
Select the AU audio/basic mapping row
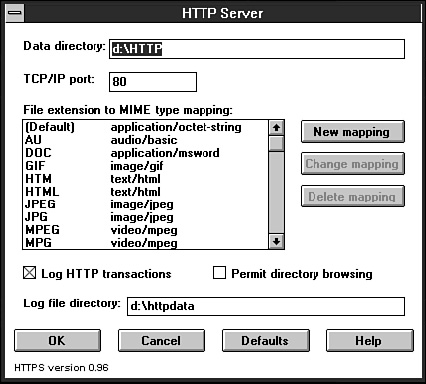coord(146,140)
